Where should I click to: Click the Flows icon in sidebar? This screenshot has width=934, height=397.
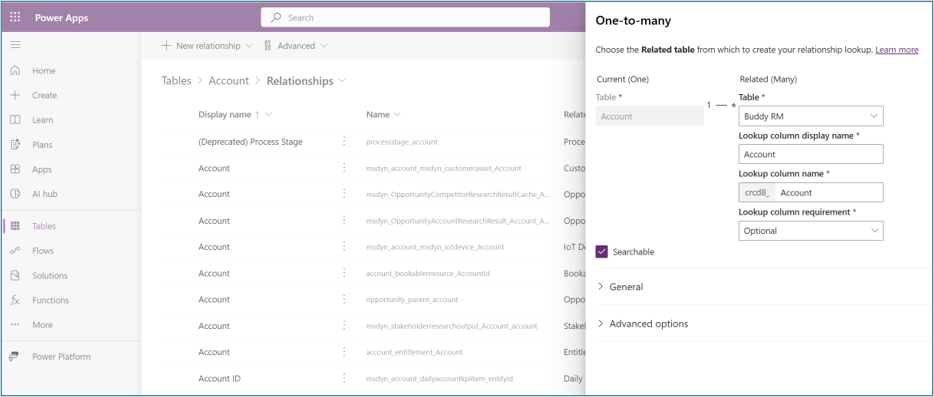(15, 251)
